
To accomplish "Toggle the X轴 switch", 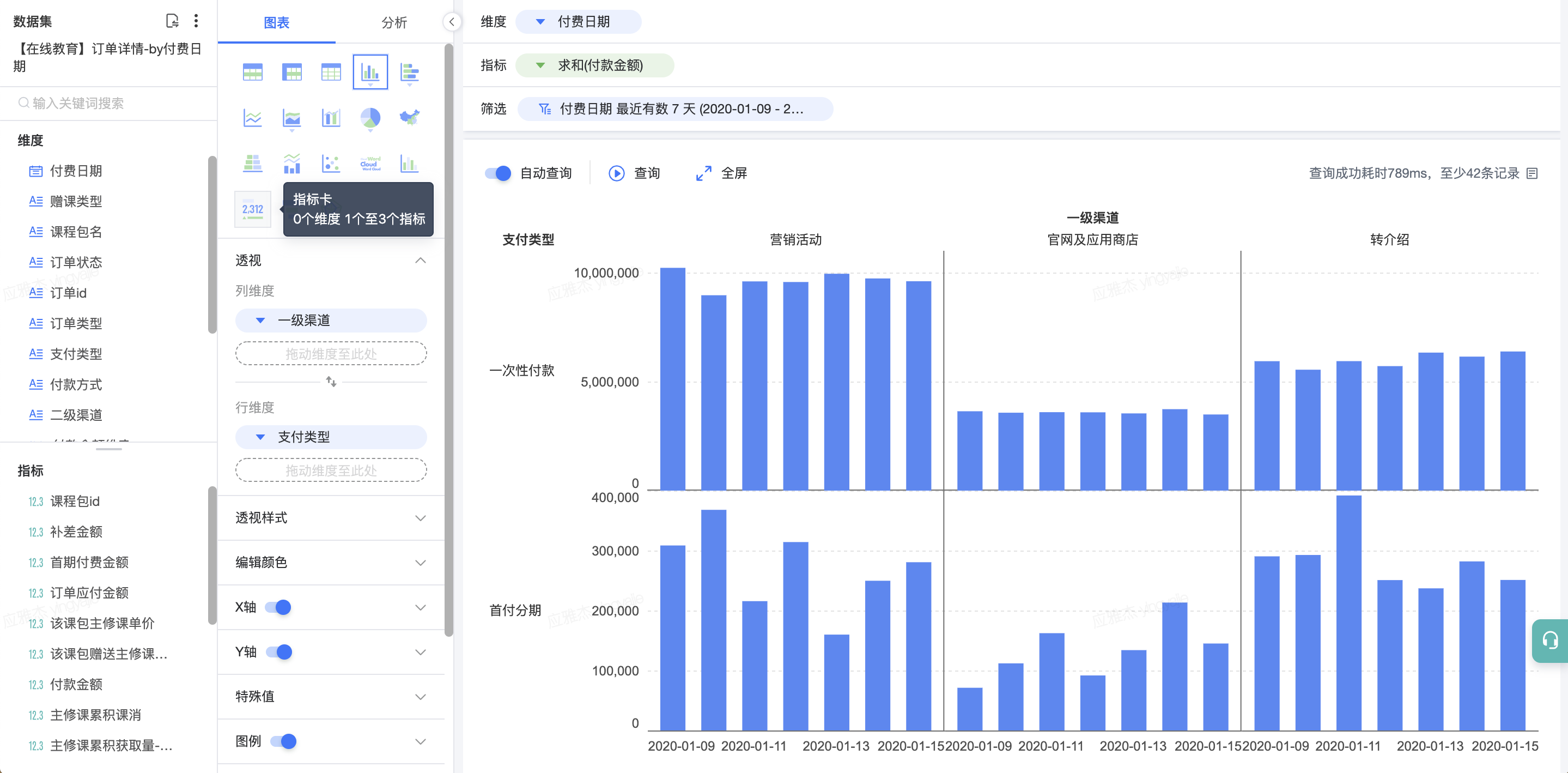I will 278,607.
